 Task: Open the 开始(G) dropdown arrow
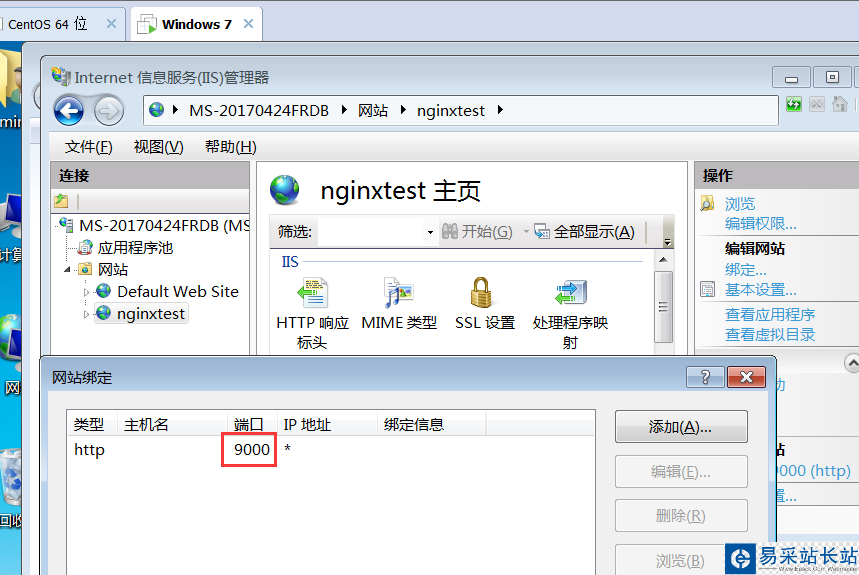point(526,232)
